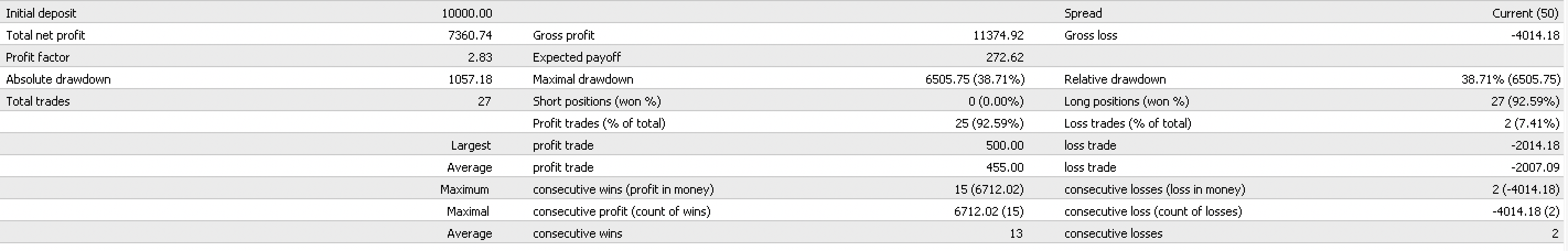Click the Expected payoff value 272.62
This screenshot has height=251, width=1568.
1005,57
